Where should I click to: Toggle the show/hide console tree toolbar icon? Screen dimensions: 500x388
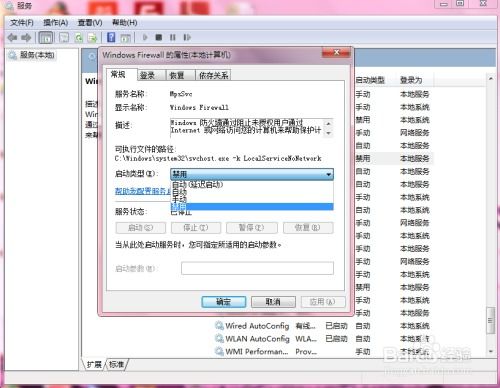point(46,37)
